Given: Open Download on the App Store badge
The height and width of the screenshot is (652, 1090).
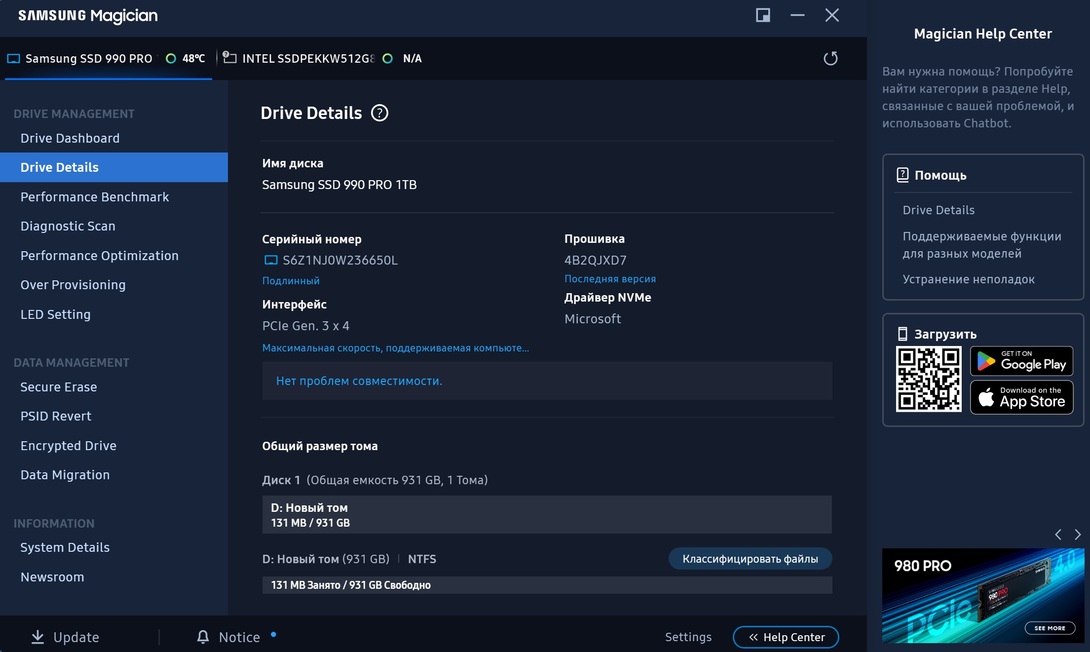Looking at the screenshot, I should [1021, 397].
